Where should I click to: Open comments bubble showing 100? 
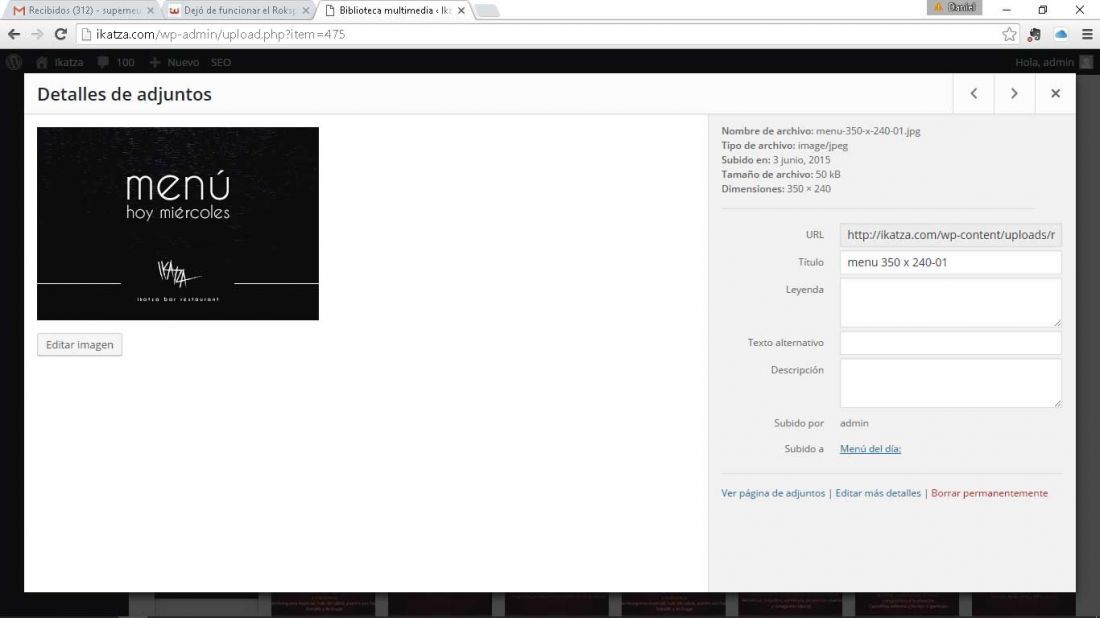tap(116, 62)
